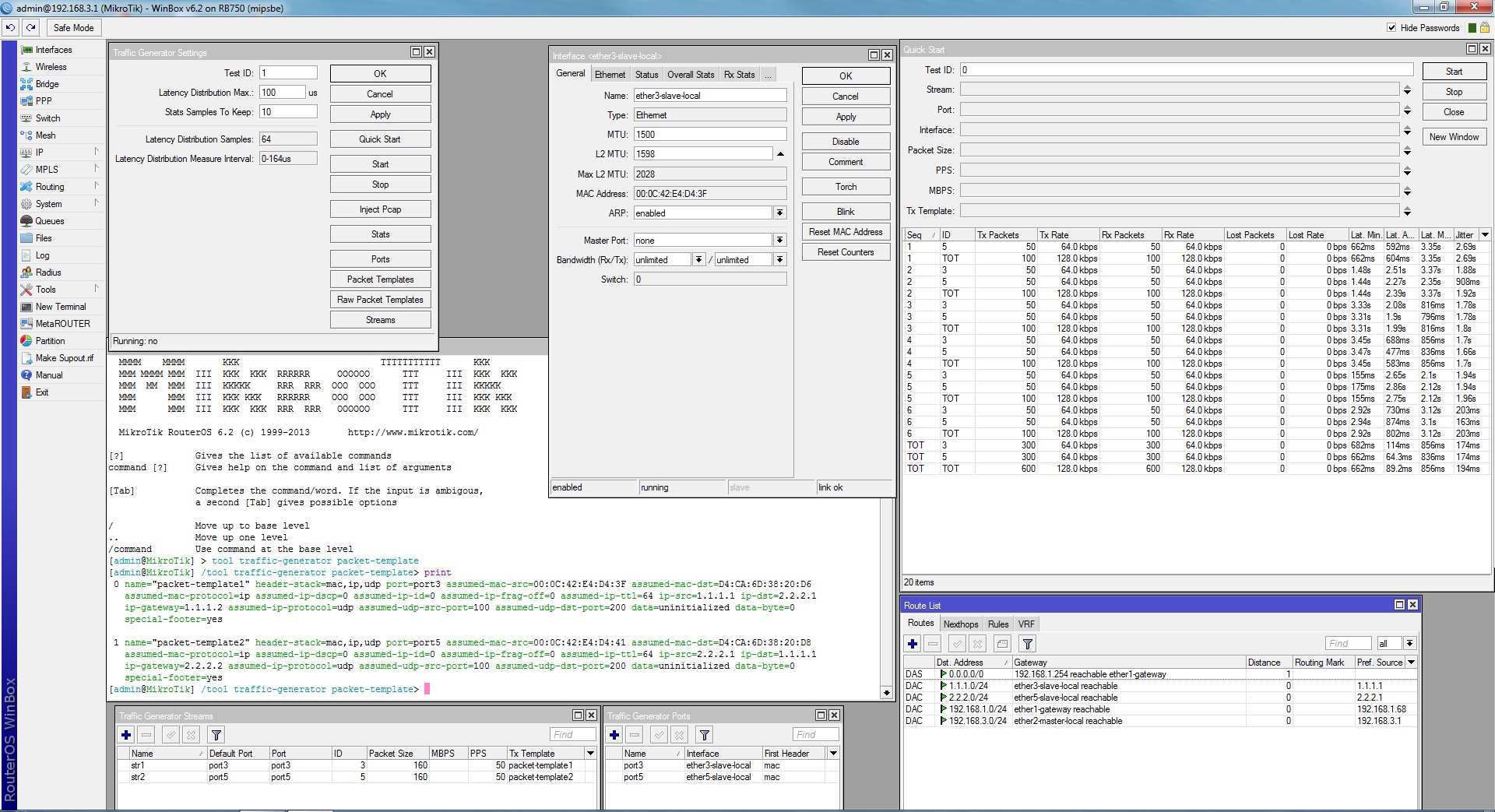
Task: Toggle the Hide Passwords checkbox
Action: (x=1391, y=28)
